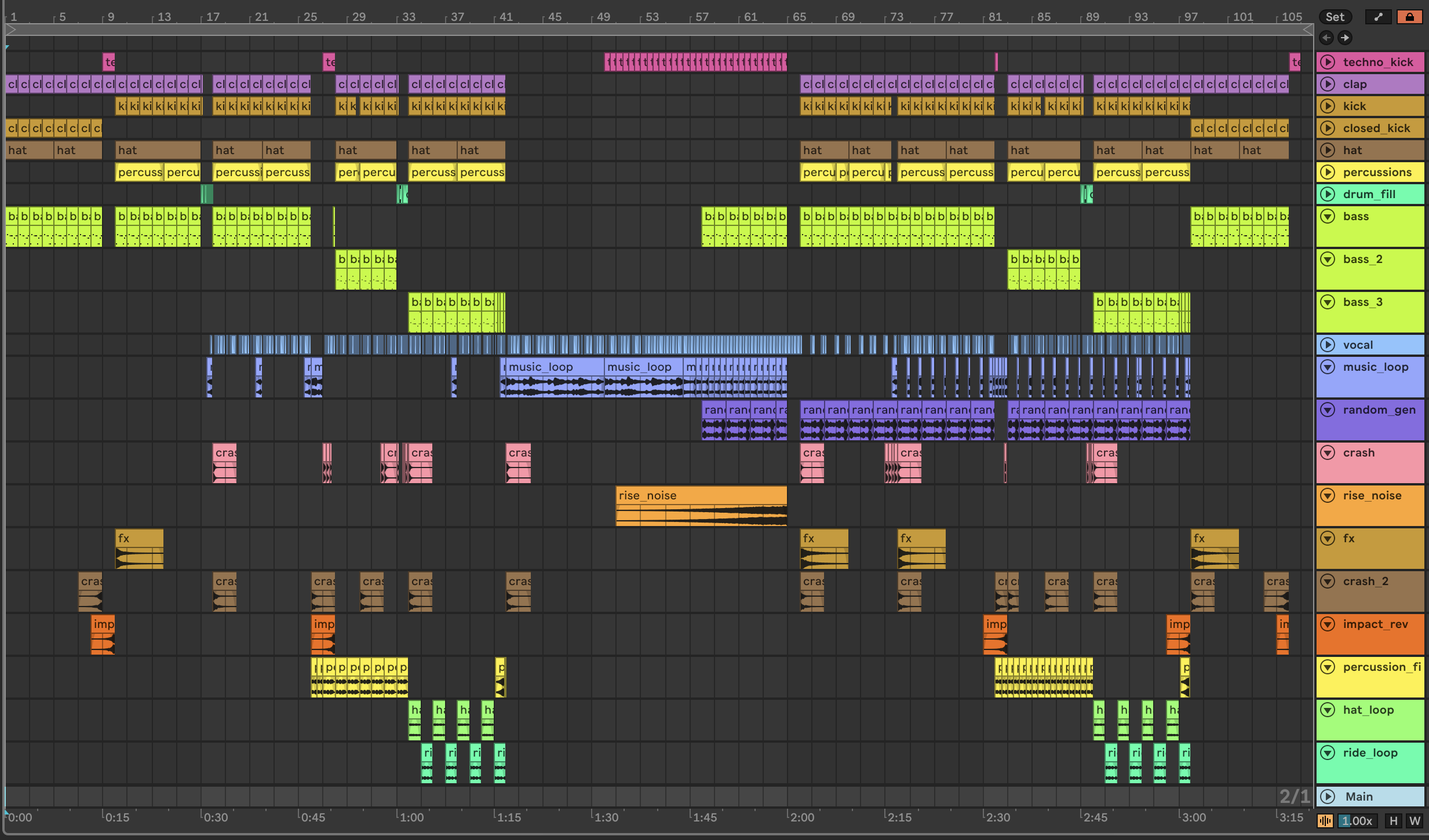Unfold the techno_kick track
Image resolution: width=1429 pixels, height=840 pixels.
coord(1328,62)
